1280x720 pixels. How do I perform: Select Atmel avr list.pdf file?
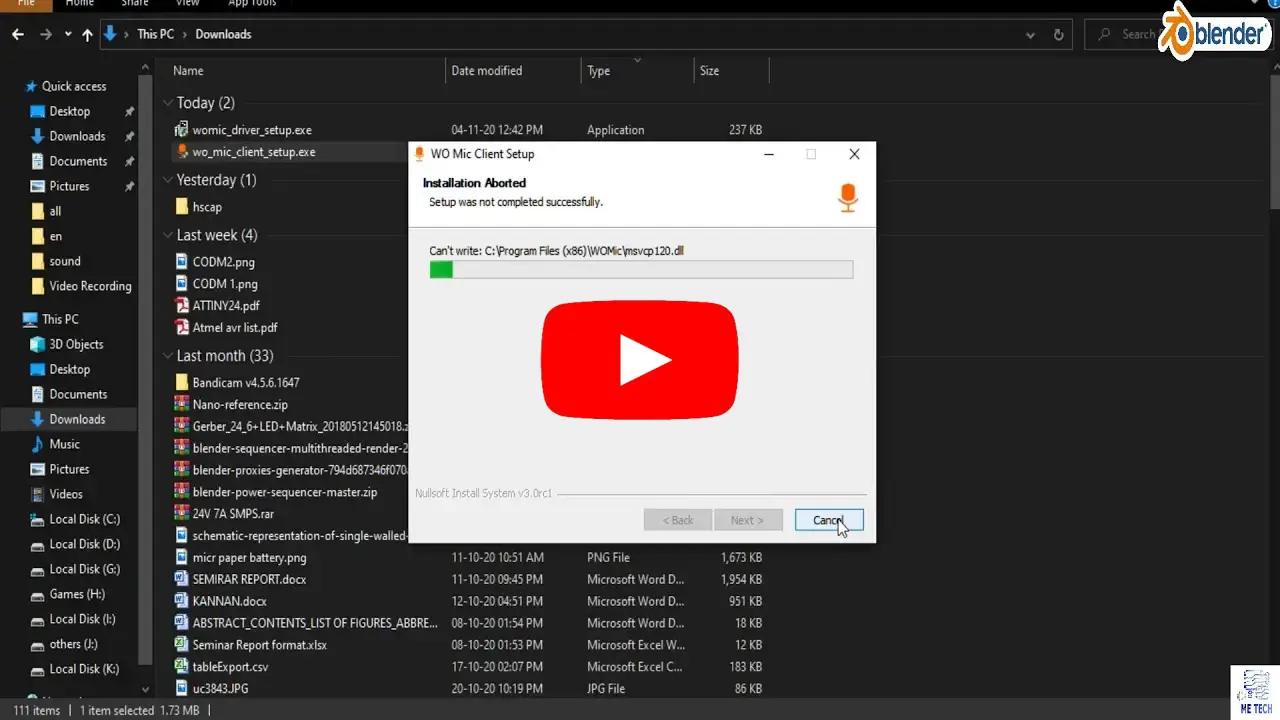235,328
